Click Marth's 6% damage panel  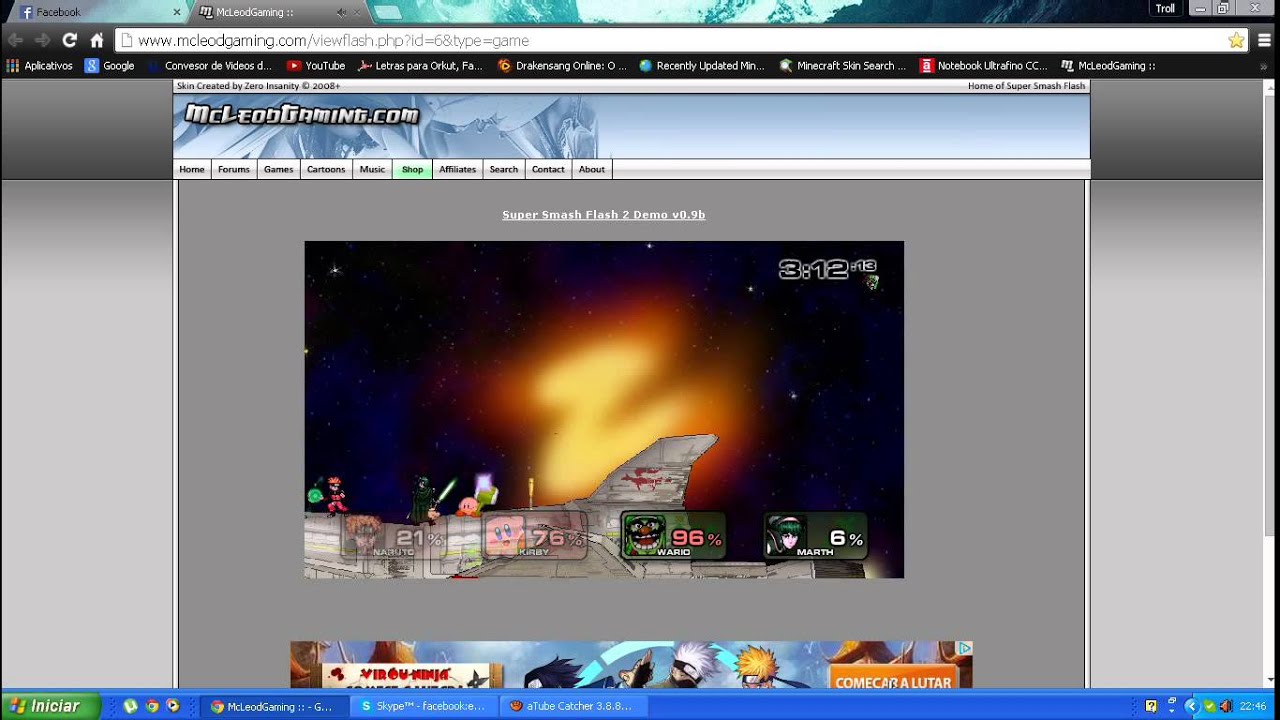pos(816,536)
